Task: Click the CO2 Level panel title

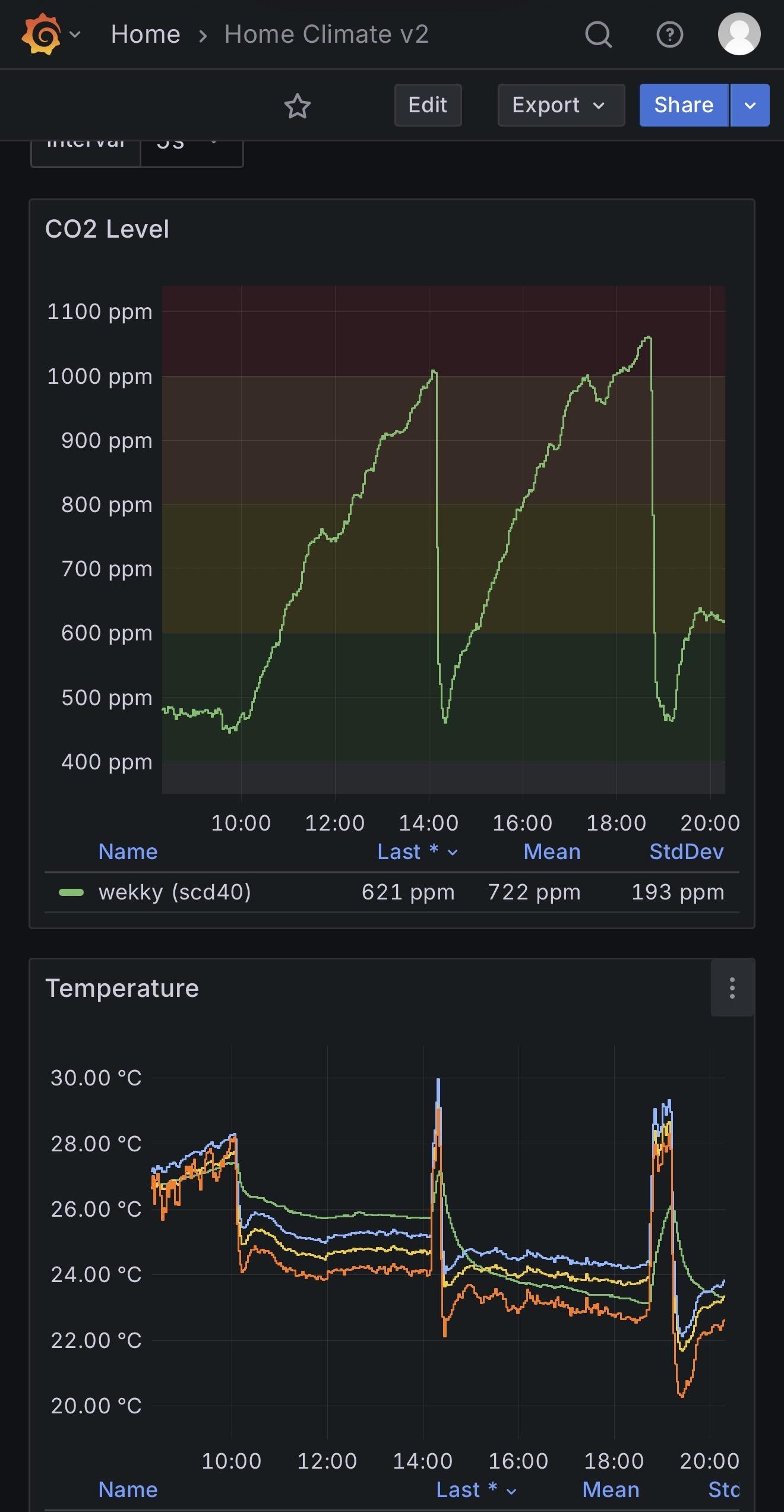Action: click(x=107, y=229)
